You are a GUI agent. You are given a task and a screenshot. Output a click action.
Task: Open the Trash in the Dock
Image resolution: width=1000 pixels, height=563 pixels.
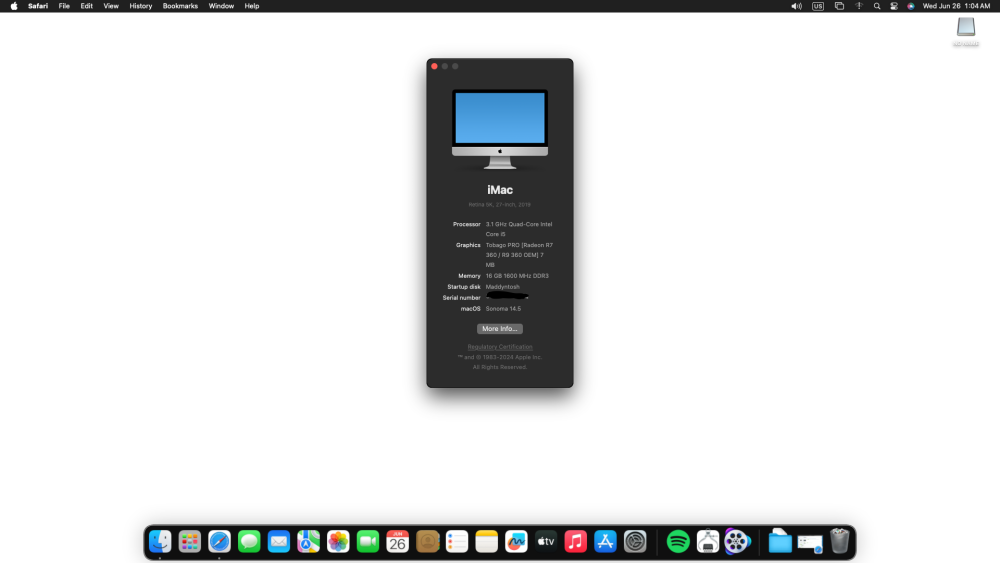tap(840, 541)
